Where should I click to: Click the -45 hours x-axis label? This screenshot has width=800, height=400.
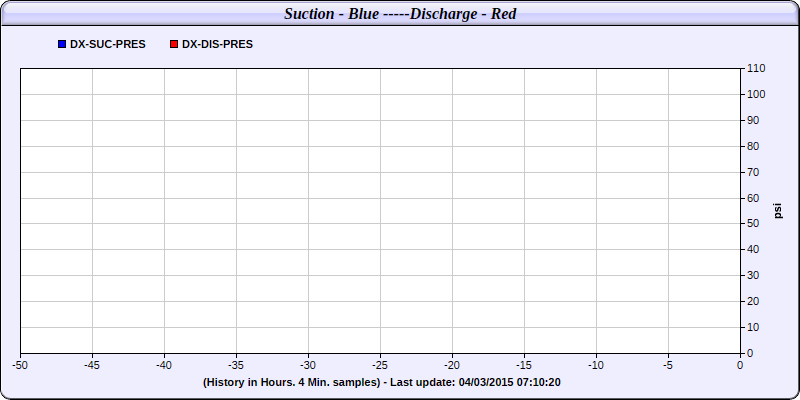(92, 365)
